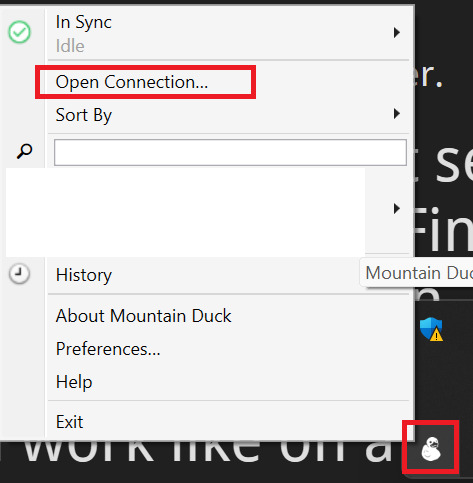Click the History clock icon

[19, 274]
